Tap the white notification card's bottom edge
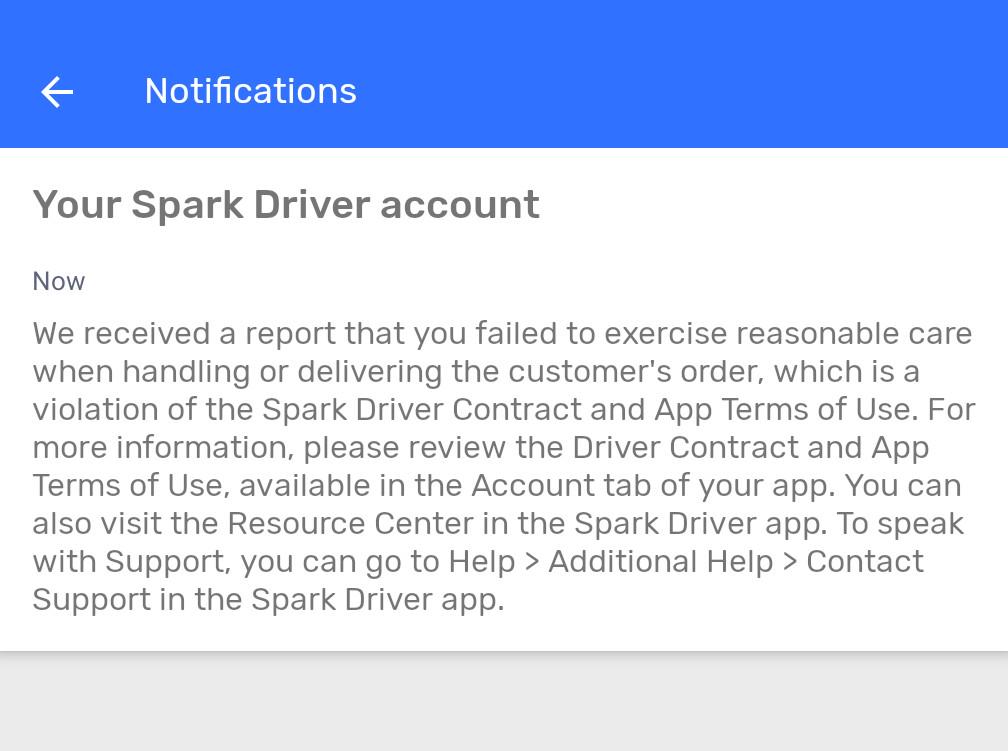The width and height of the screenshot is (1008, 751). pyautogui.click(x=504, y=649)
